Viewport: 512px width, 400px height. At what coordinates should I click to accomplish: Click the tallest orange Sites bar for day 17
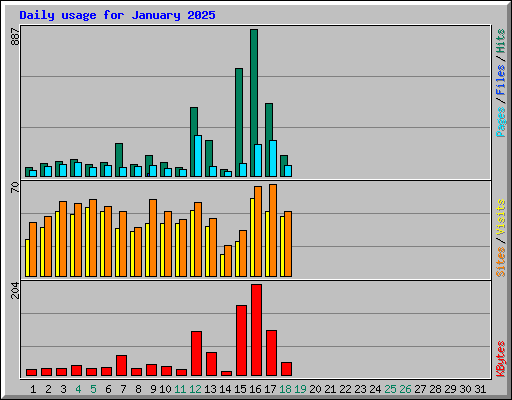pos(273,230)
